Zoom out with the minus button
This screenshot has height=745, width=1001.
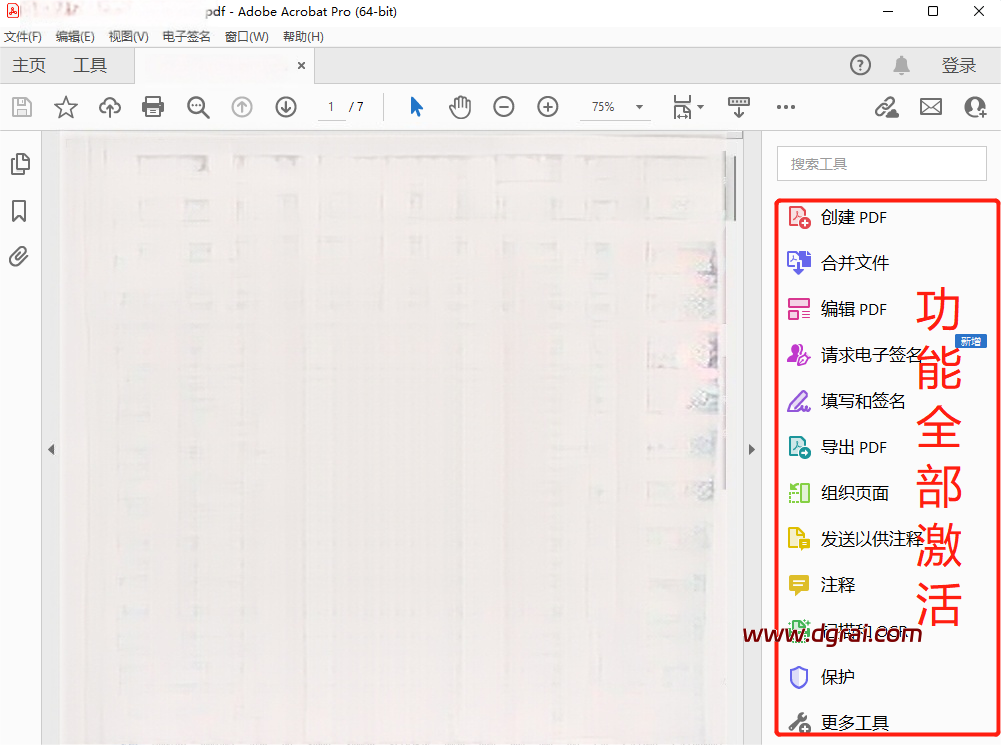tap(504, 107)
